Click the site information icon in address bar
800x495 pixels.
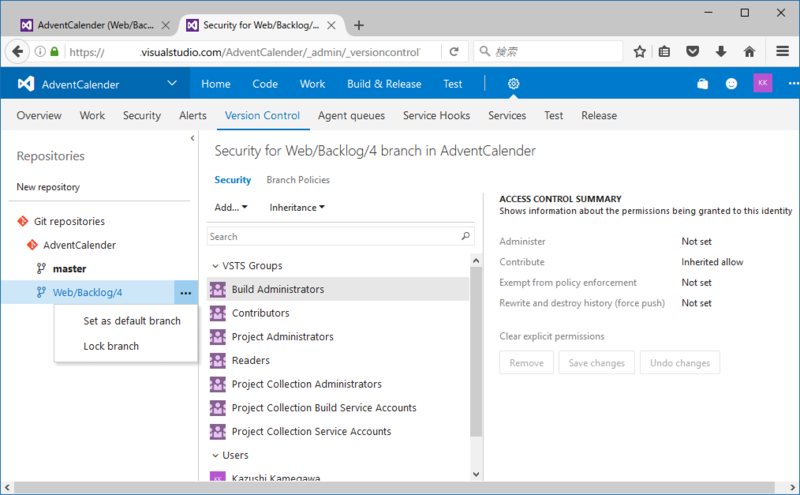[40, 52]
